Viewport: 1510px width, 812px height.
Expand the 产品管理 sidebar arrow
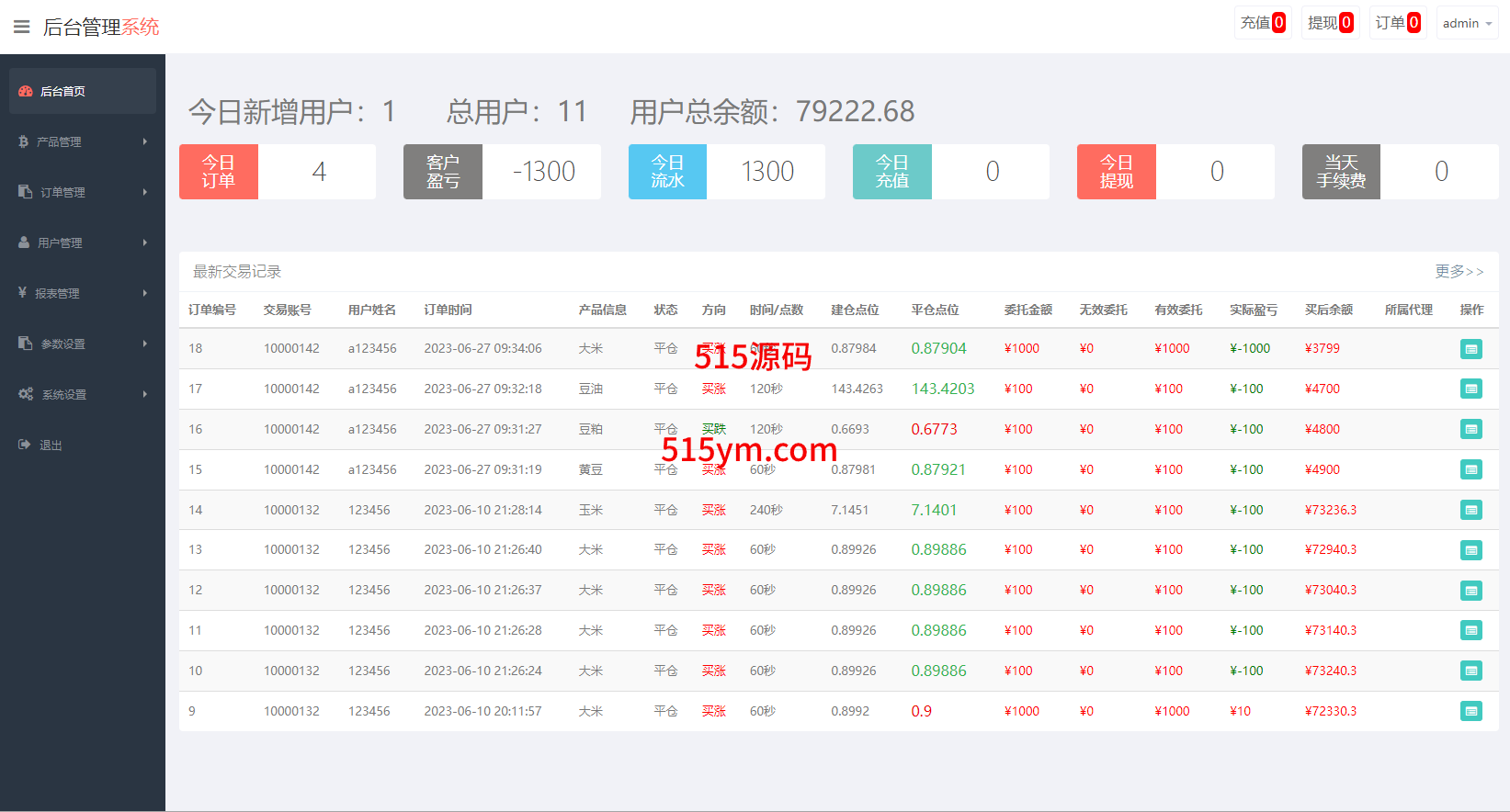click(x=145, y=141)
